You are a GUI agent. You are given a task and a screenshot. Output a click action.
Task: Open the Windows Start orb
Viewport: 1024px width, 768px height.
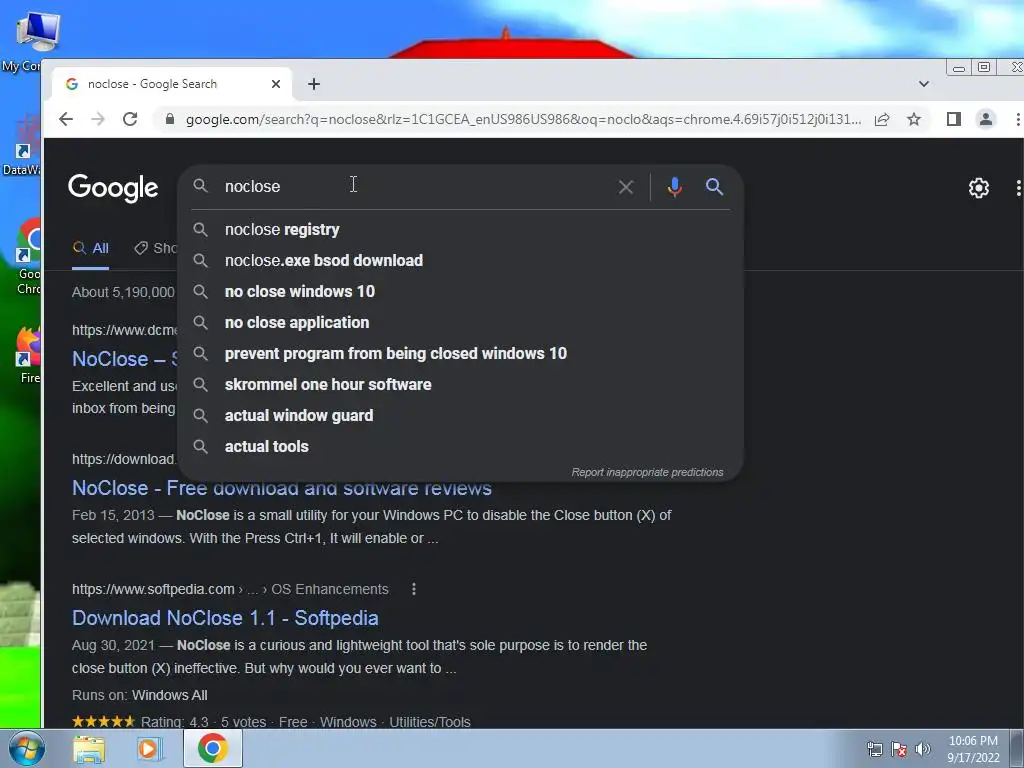point(26,748)
